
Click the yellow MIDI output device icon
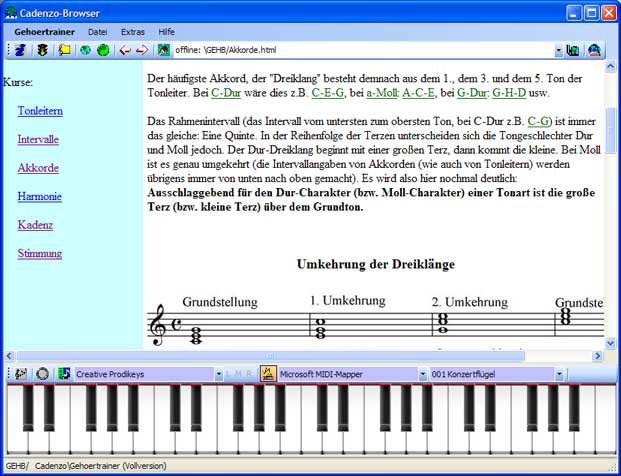point(267,374)
